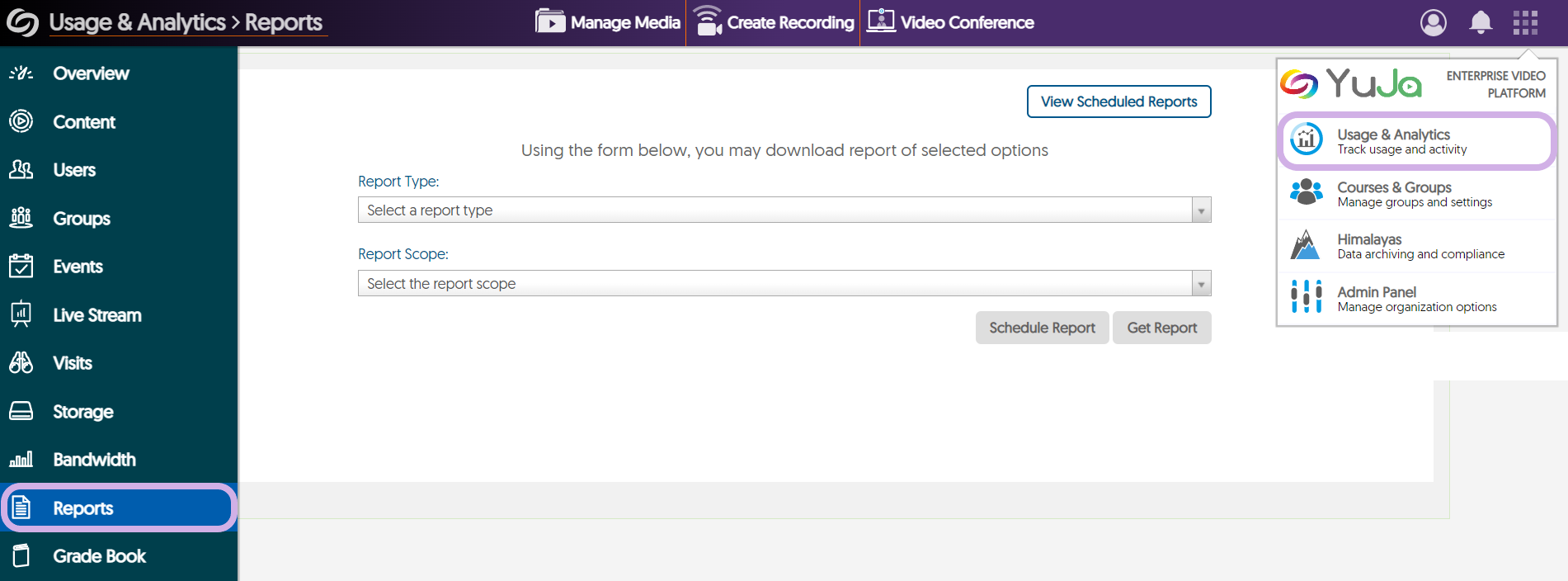The height and width of the screenshot is (581, 1568).
Task: Expand the Report Scope dropdown
Action: [784, 283]
